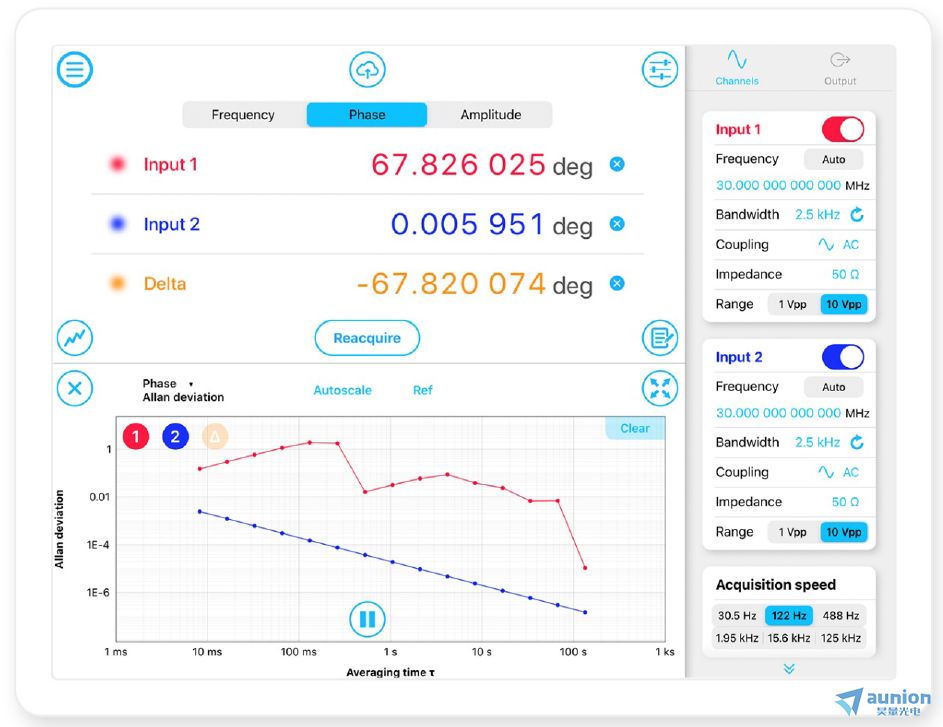Select 1.95 kHz acquisition speed
The width and height of the screenshot is (943, 727).
737,638
